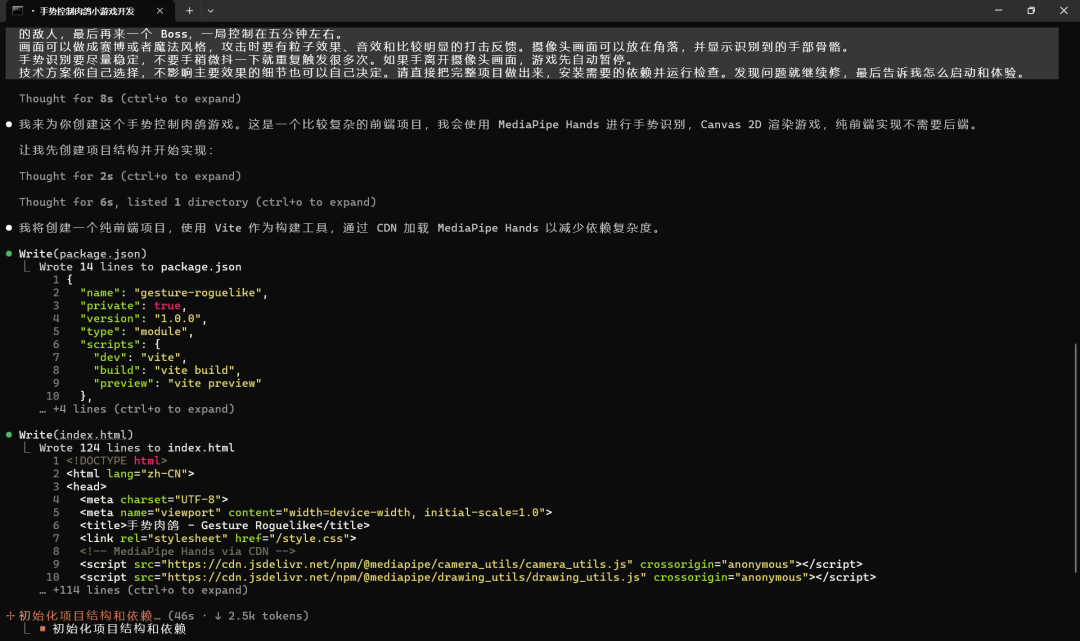This screenshot has height=641, width=1080.
Task: Click the "type": "module" line
Action: (136, 332)
